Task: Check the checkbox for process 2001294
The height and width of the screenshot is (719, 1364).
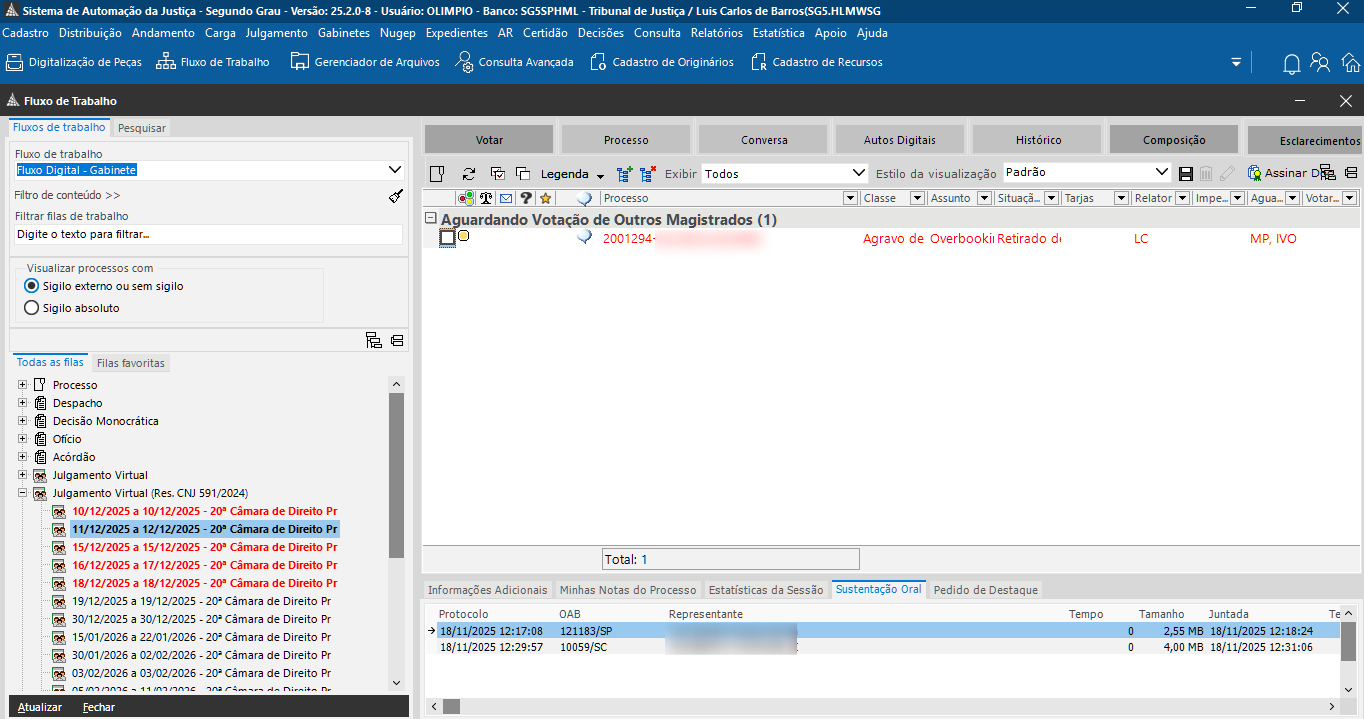Action: [x=447, y=238]
